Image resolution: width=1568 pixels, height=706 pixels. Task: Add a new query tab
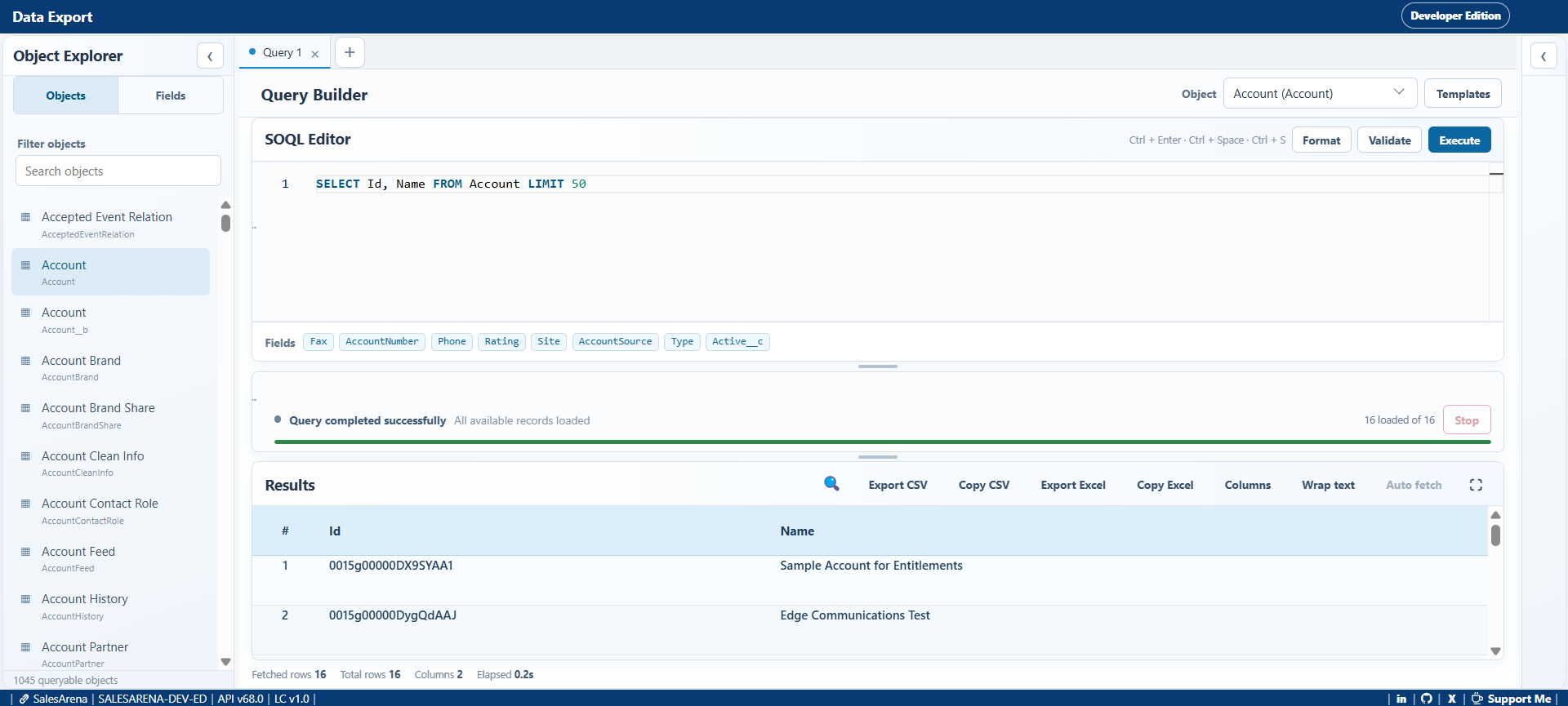(350, 52)
